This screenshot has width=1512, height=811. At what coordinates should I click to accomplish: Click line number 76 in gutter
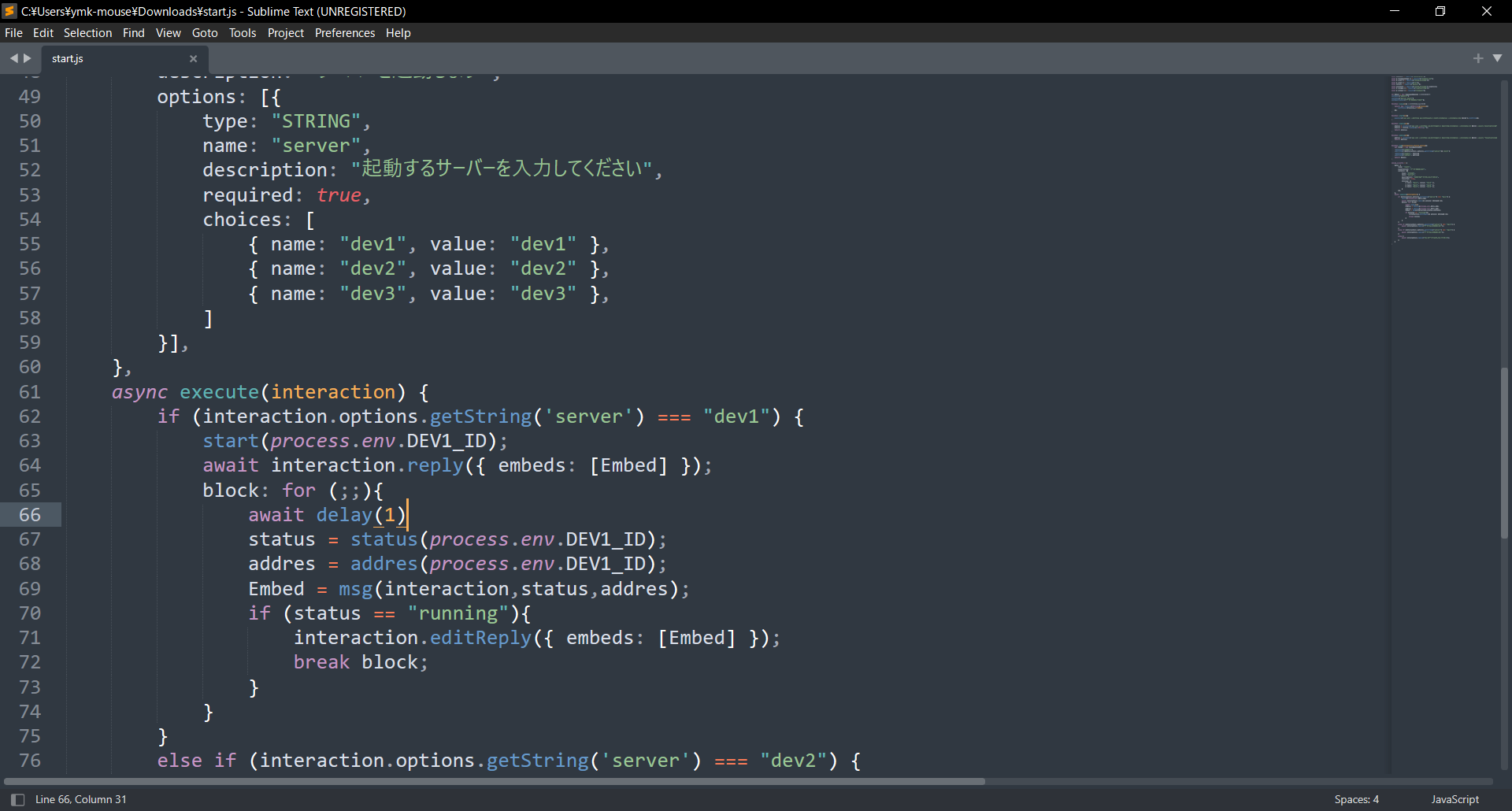tap(30, 761)
